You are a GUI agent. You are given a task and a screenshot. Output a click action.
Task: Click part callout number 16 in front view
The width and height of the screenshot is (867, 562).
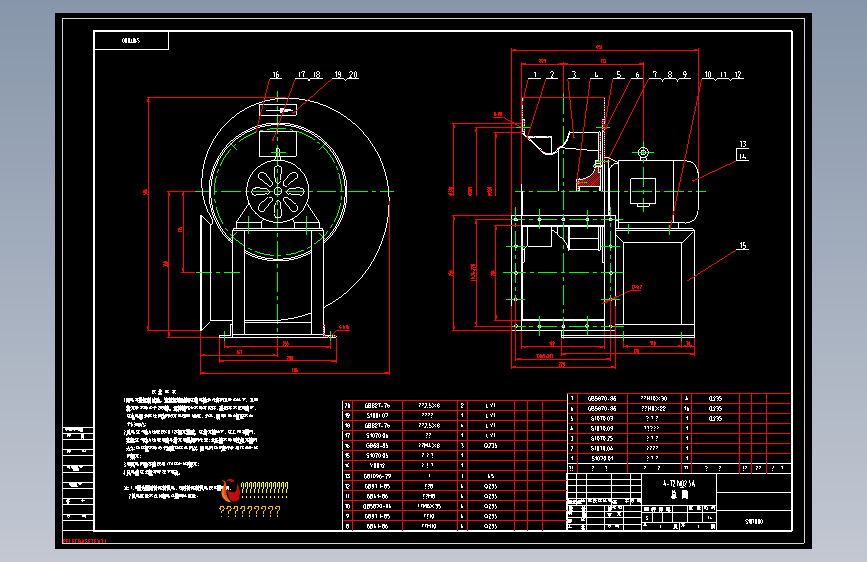pos(276,75)
